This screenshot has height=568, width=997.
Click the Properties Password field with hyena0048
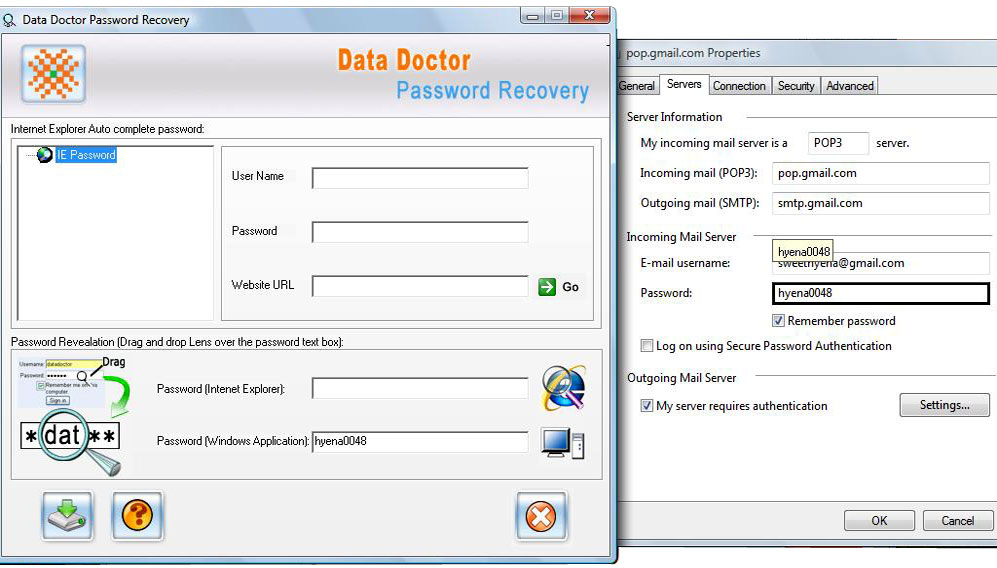(x=881, y=293)
